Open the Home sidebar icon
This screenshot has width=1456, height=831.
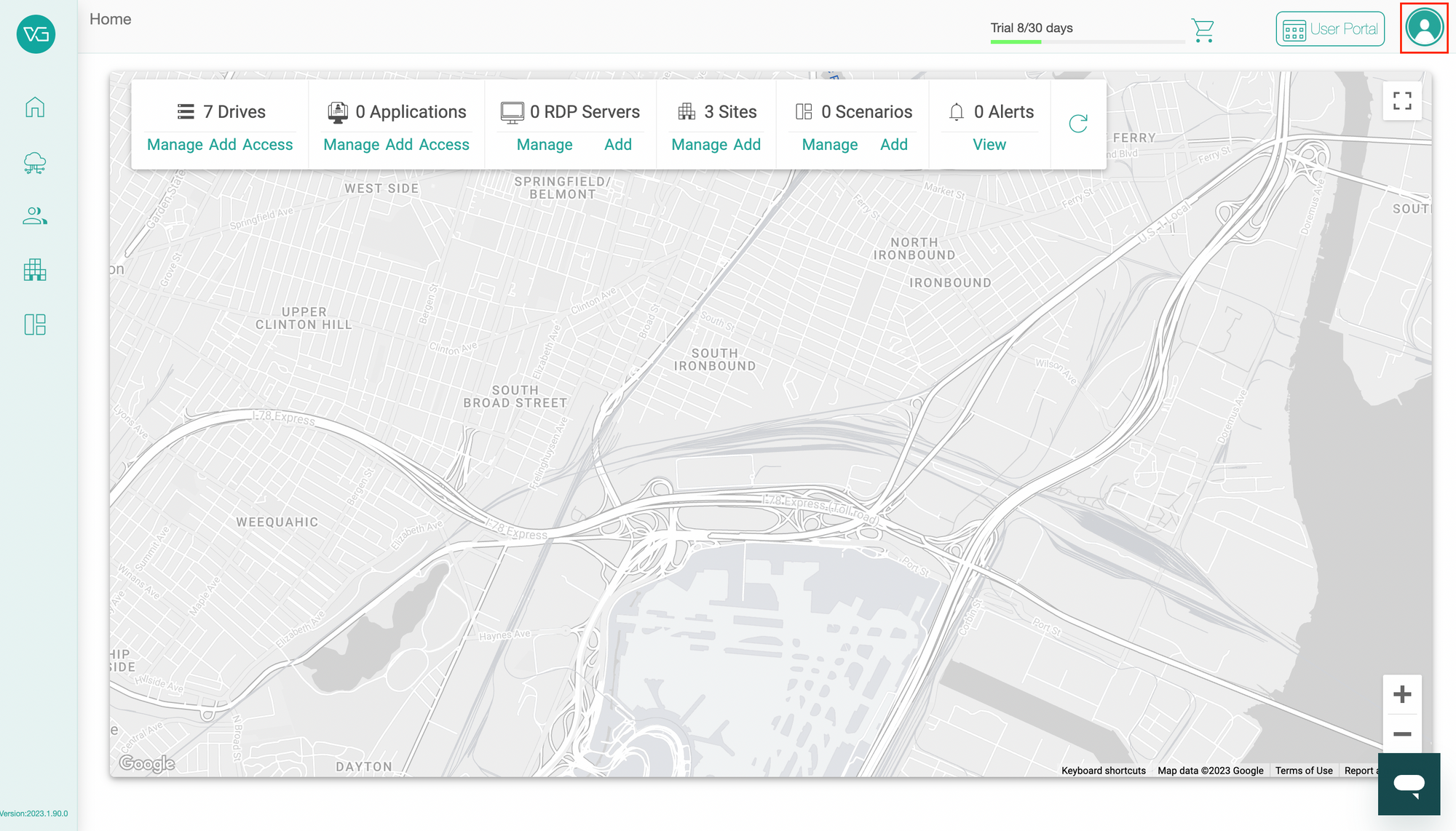[x=35, y=108]
